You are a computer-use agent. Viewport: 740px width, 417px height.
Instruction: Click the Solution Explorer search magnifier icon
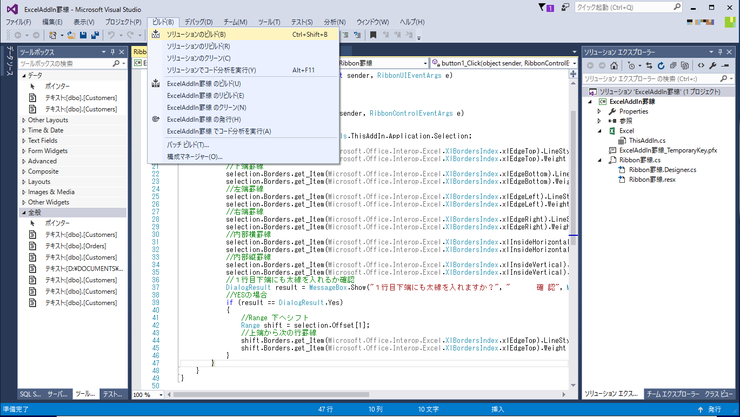tap(723, 78)
